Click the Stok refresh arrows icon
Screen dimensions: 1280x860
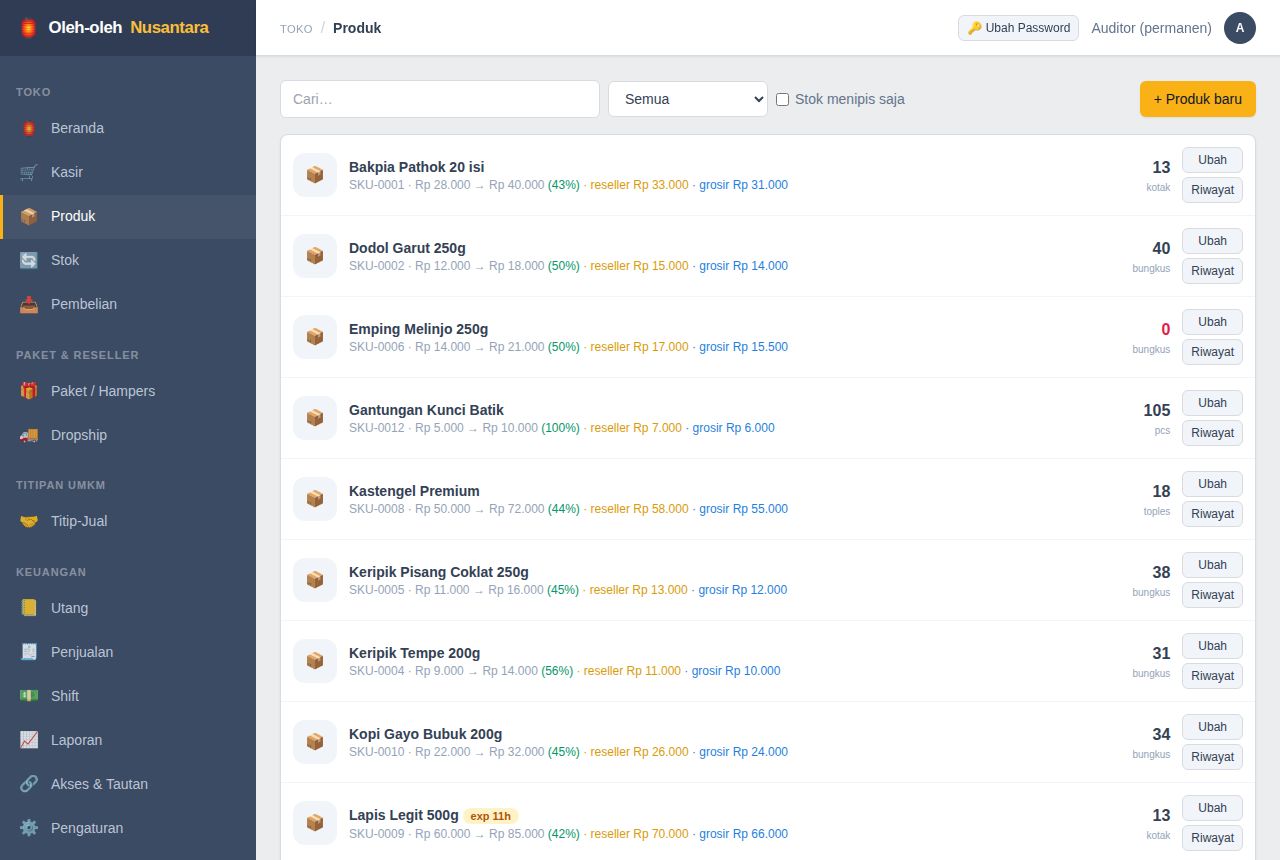point(29,260)
